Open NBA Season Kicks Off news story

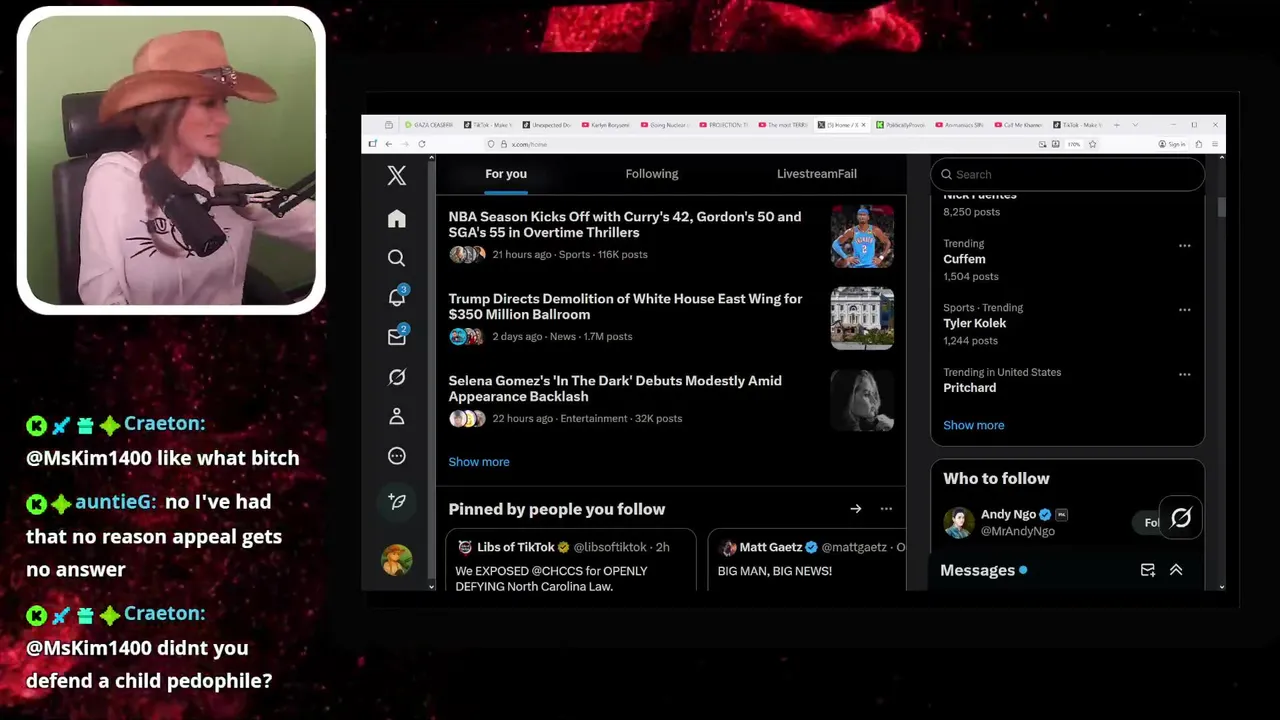625,224
